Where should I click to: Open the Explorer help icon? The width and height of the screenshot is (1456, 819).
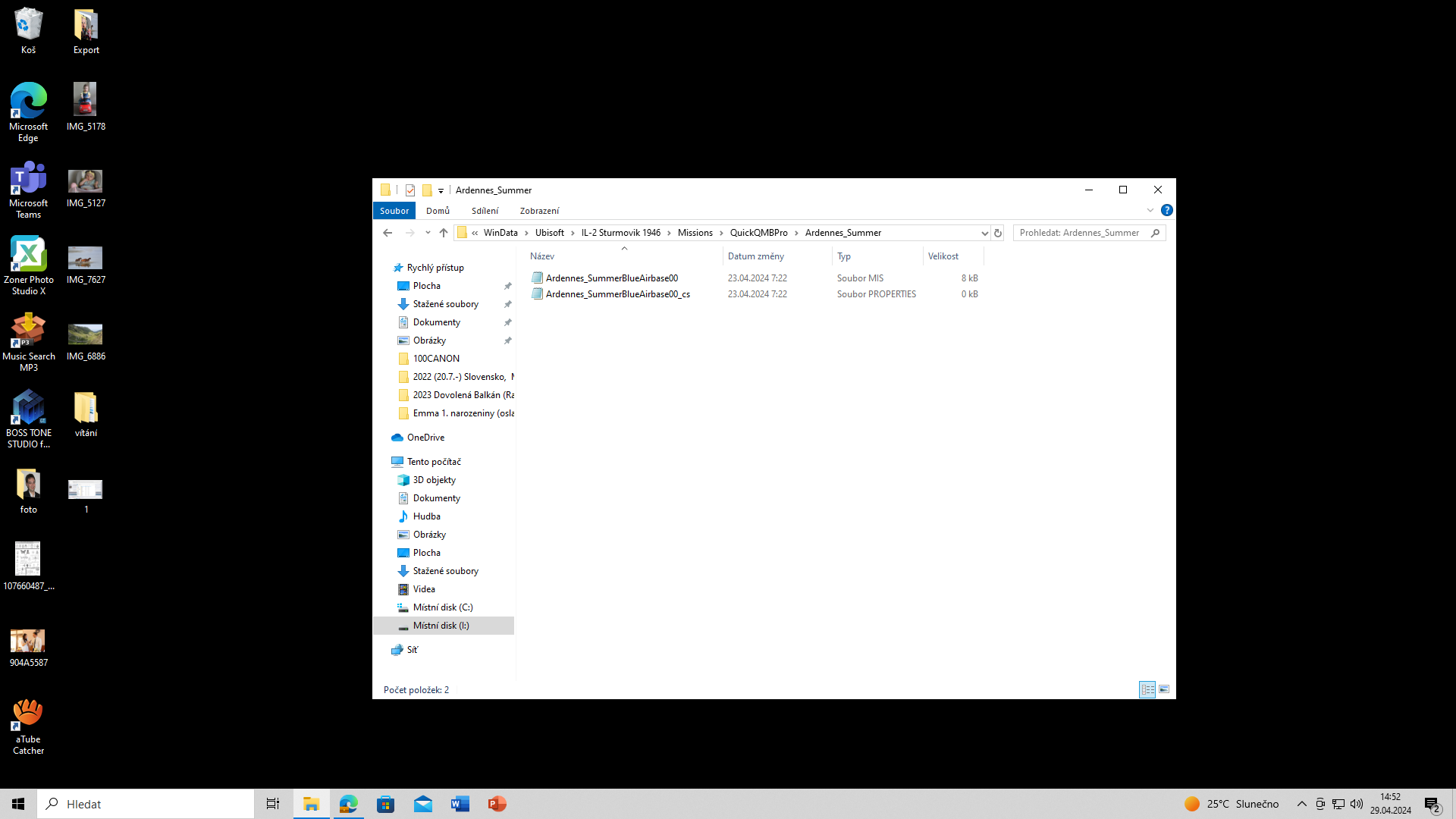pos(1166,210)
